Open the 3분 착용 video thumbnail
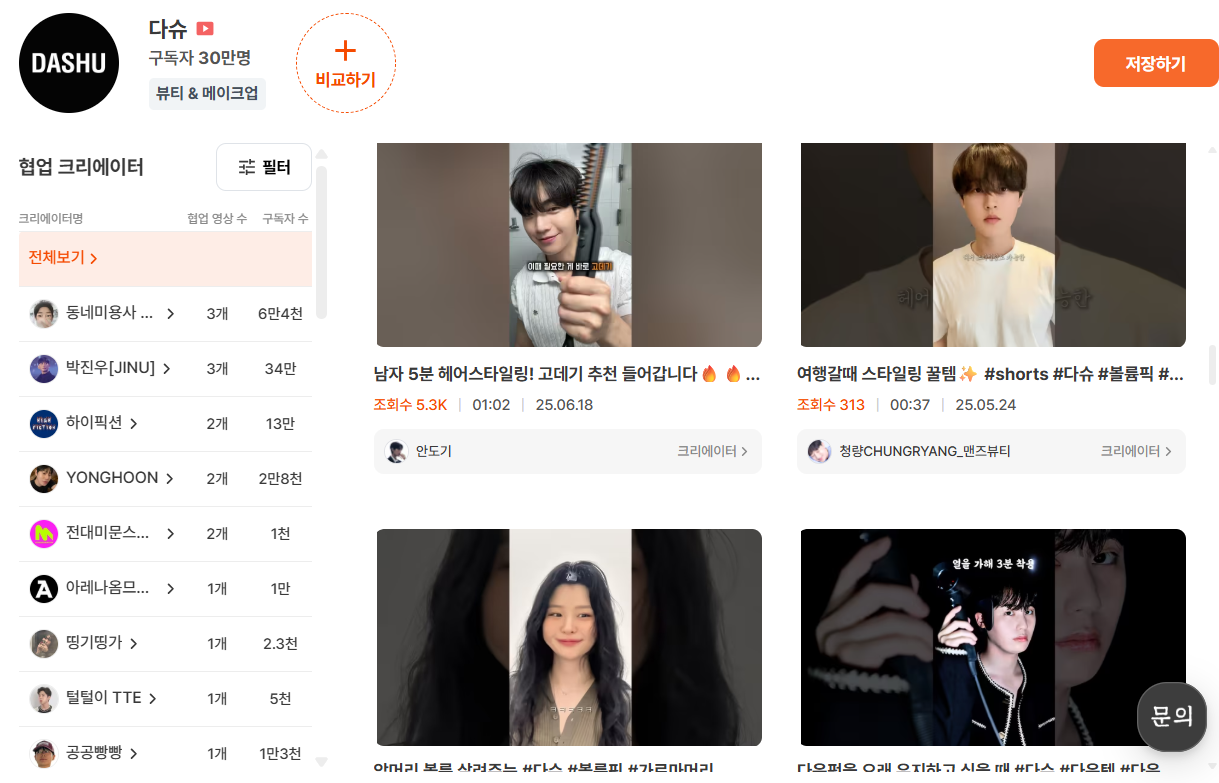This screenshot has width=1219, height=783. [993, 637]
